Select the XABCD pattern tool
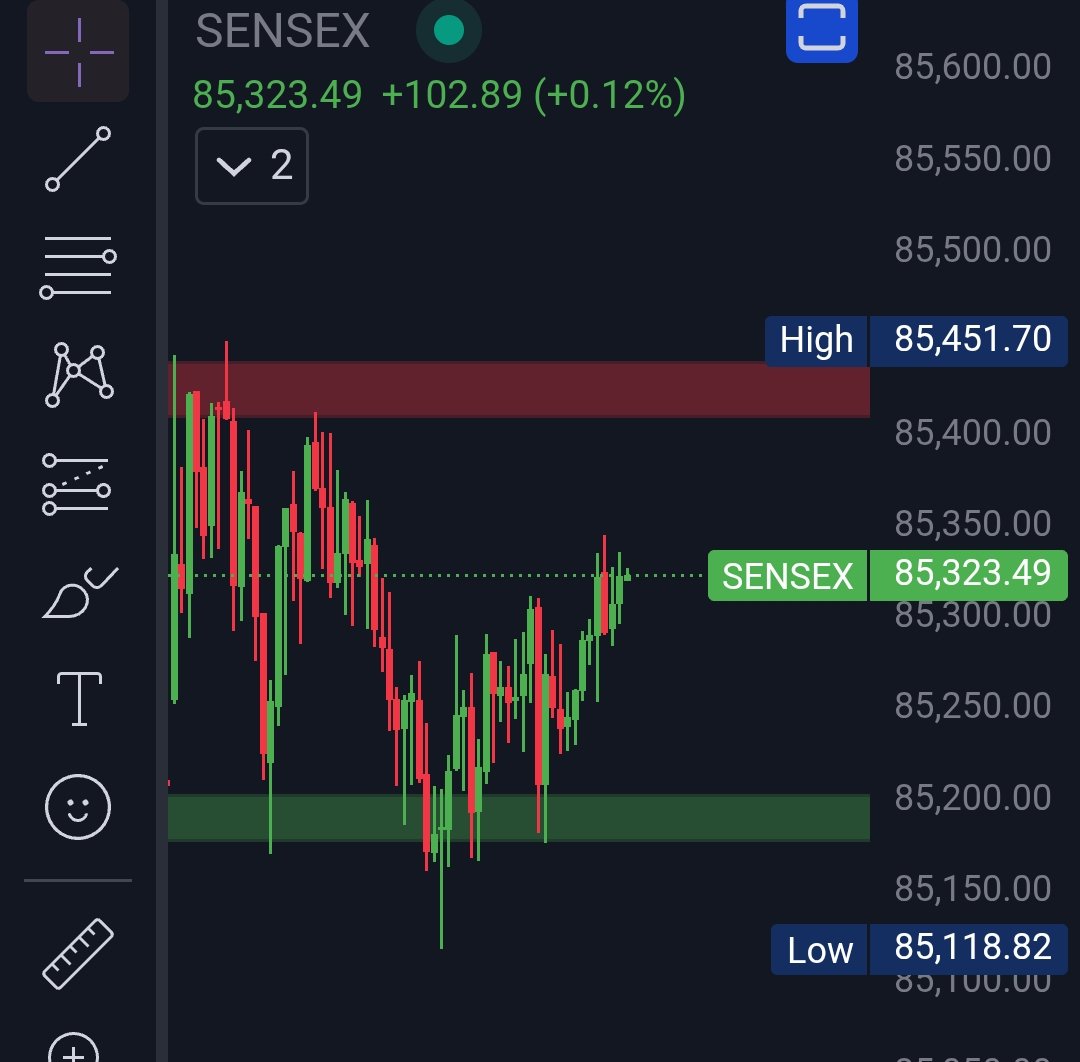Screen dimensions: 1080x1062 coord(79,375)
